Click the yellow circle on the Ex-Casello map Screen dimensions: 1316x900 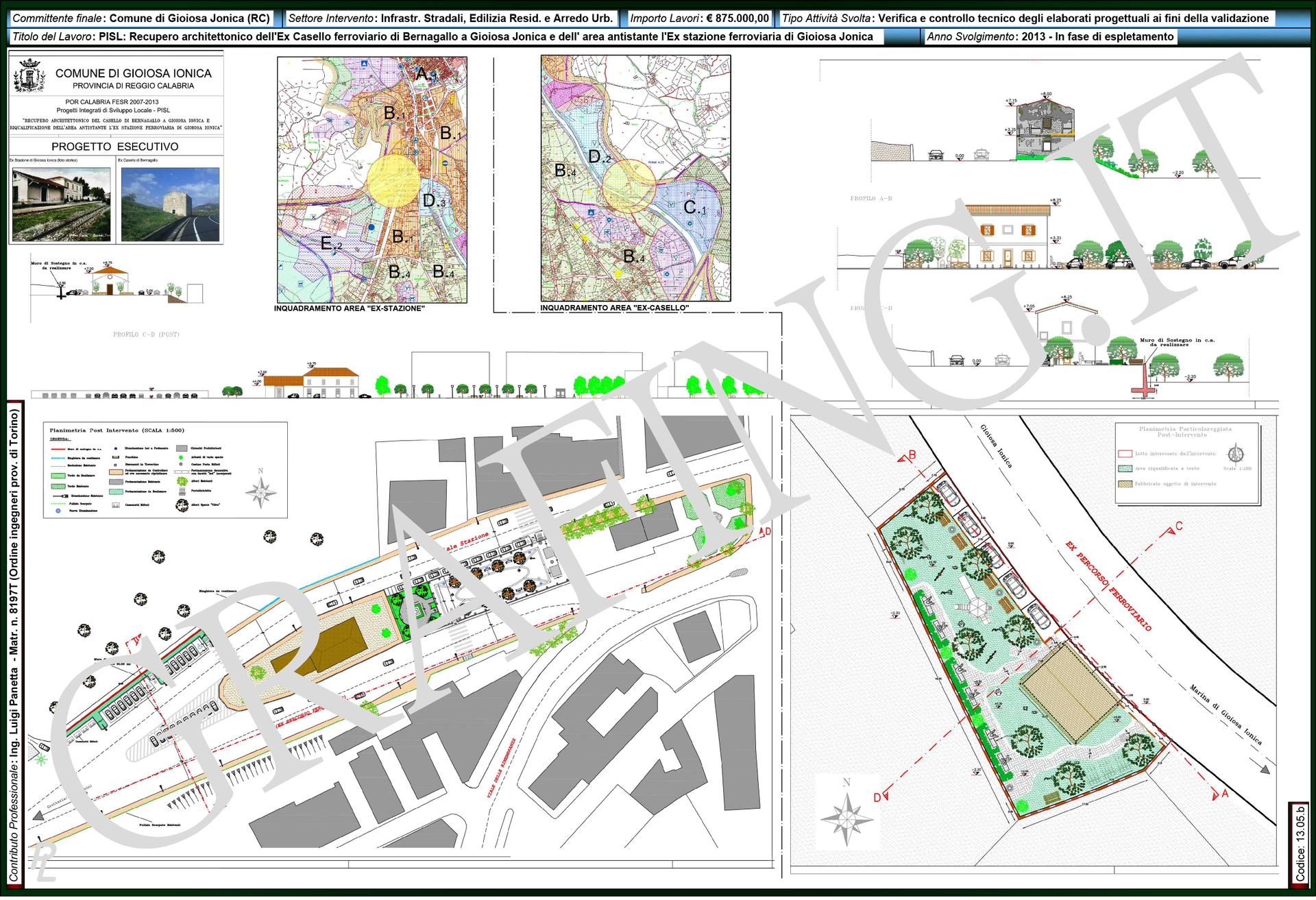coord(629,186)
